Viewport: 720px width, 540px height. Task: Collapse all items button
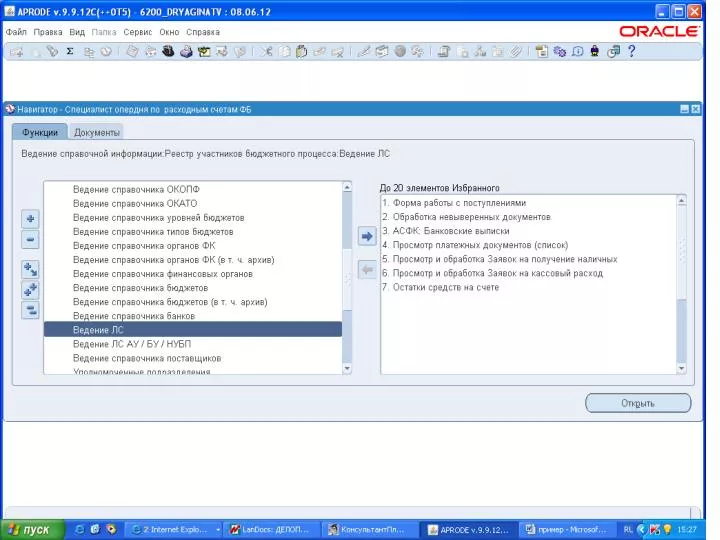point(30,310)
